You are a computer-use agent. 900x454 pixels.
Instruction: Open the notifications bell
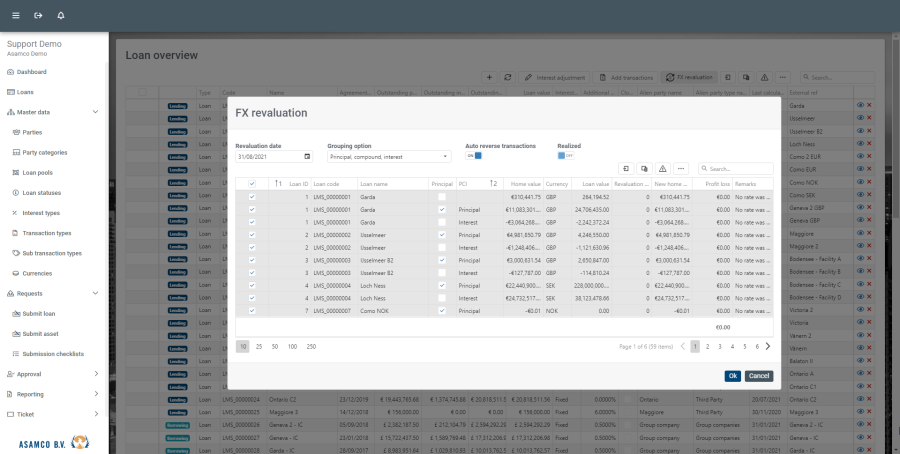pyautogui.click(x=61, y=16)
